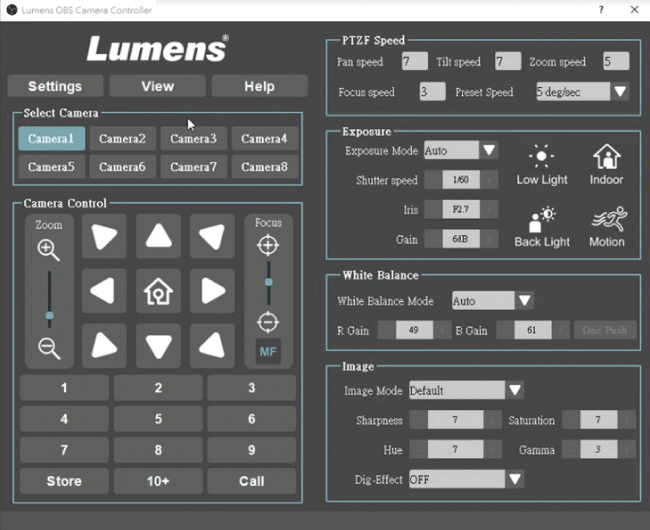Open the Image Mode dropdown
This screenshot has width=650, height=530.
tap(515, 390)
